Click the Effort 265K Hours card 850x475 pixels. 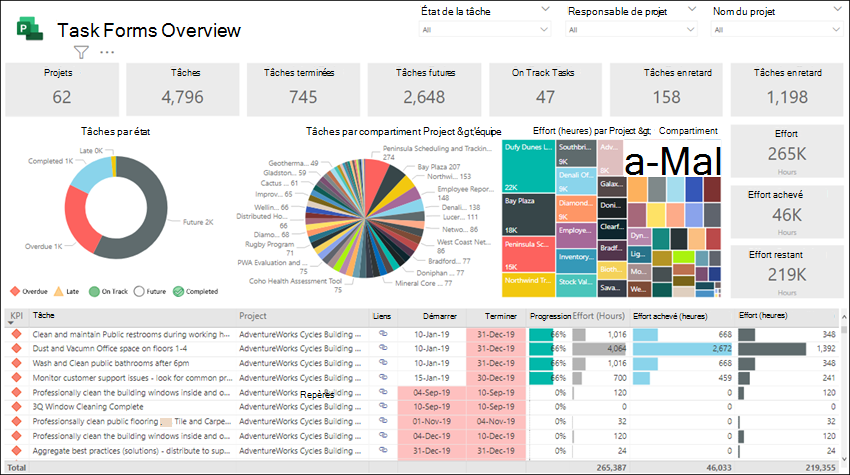point(787,151)
